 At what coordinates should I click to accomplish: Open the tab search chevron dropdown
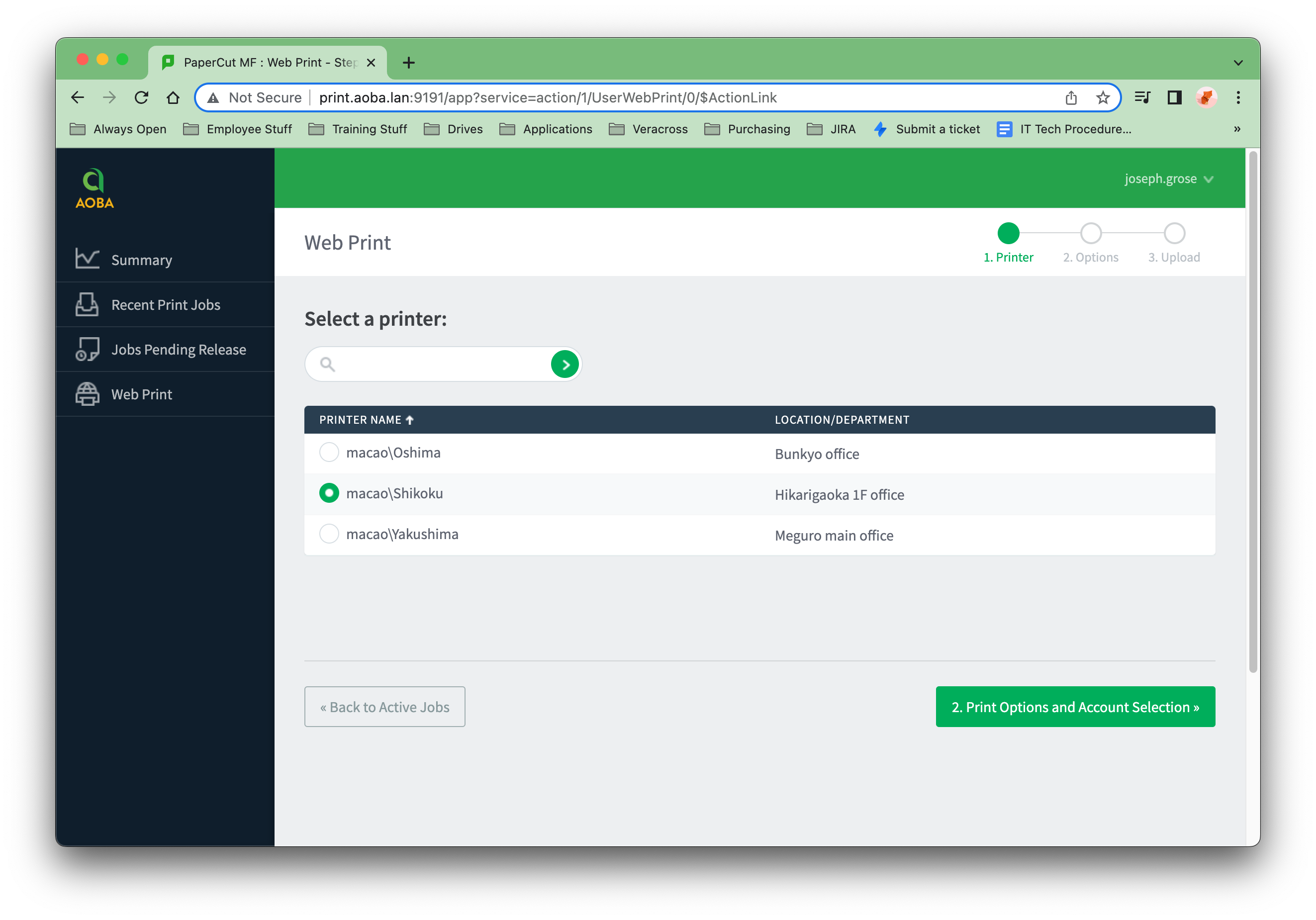(1238, 63)
